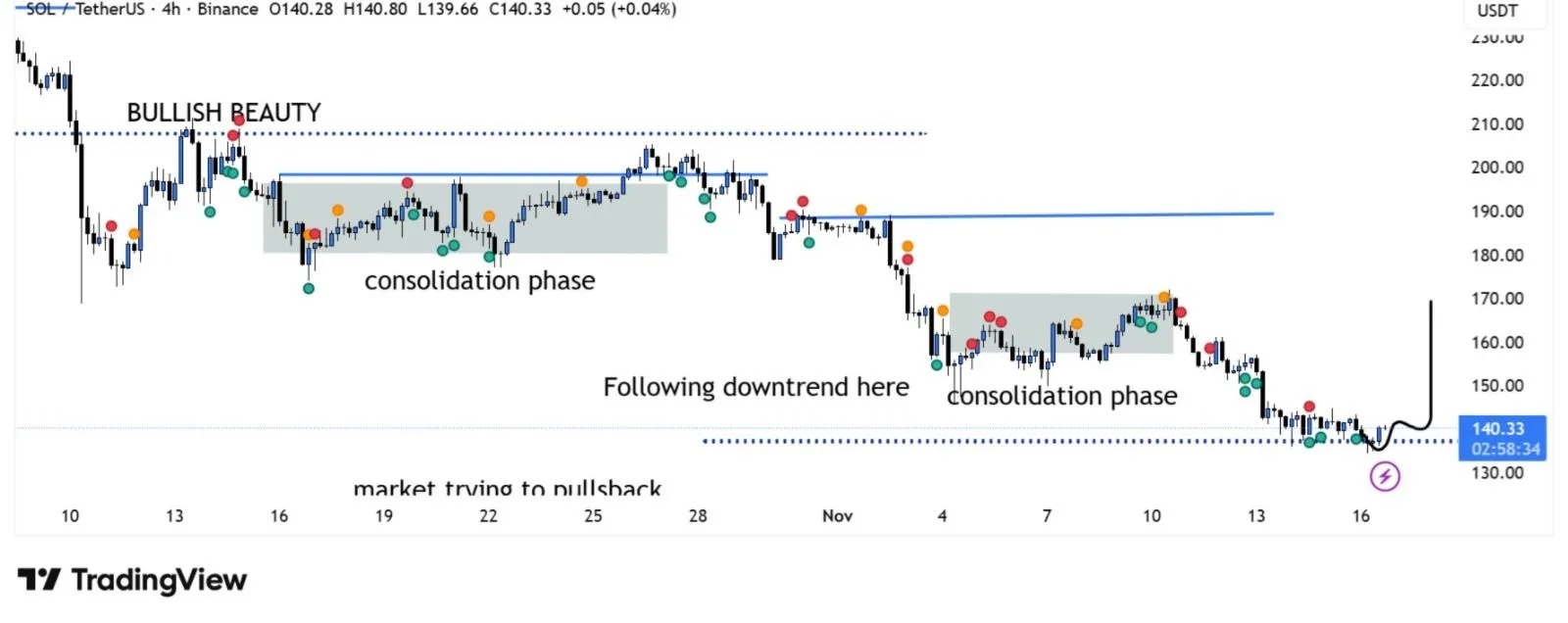Click the 140.33 current price label
Viewport: 1568px width, 623px height.
point(1498,429)
